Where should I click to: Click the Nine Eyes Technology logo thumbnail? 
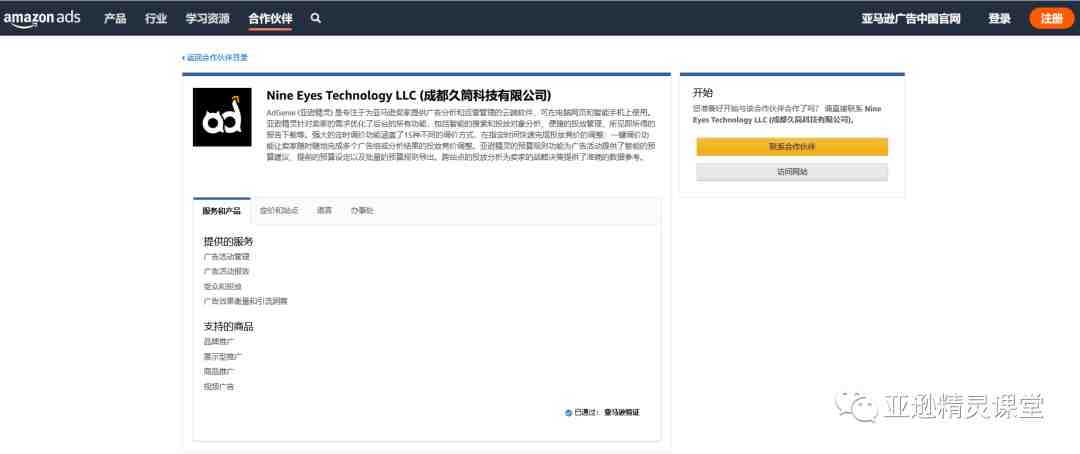222,117
